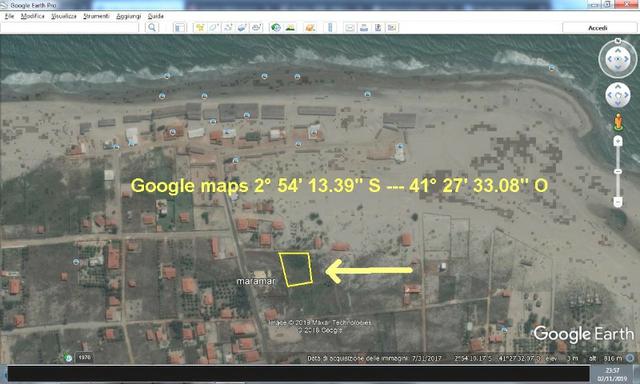Viewport: 640px width, 384px height.
Task: Open the File menu
Action: coord(9,16)
